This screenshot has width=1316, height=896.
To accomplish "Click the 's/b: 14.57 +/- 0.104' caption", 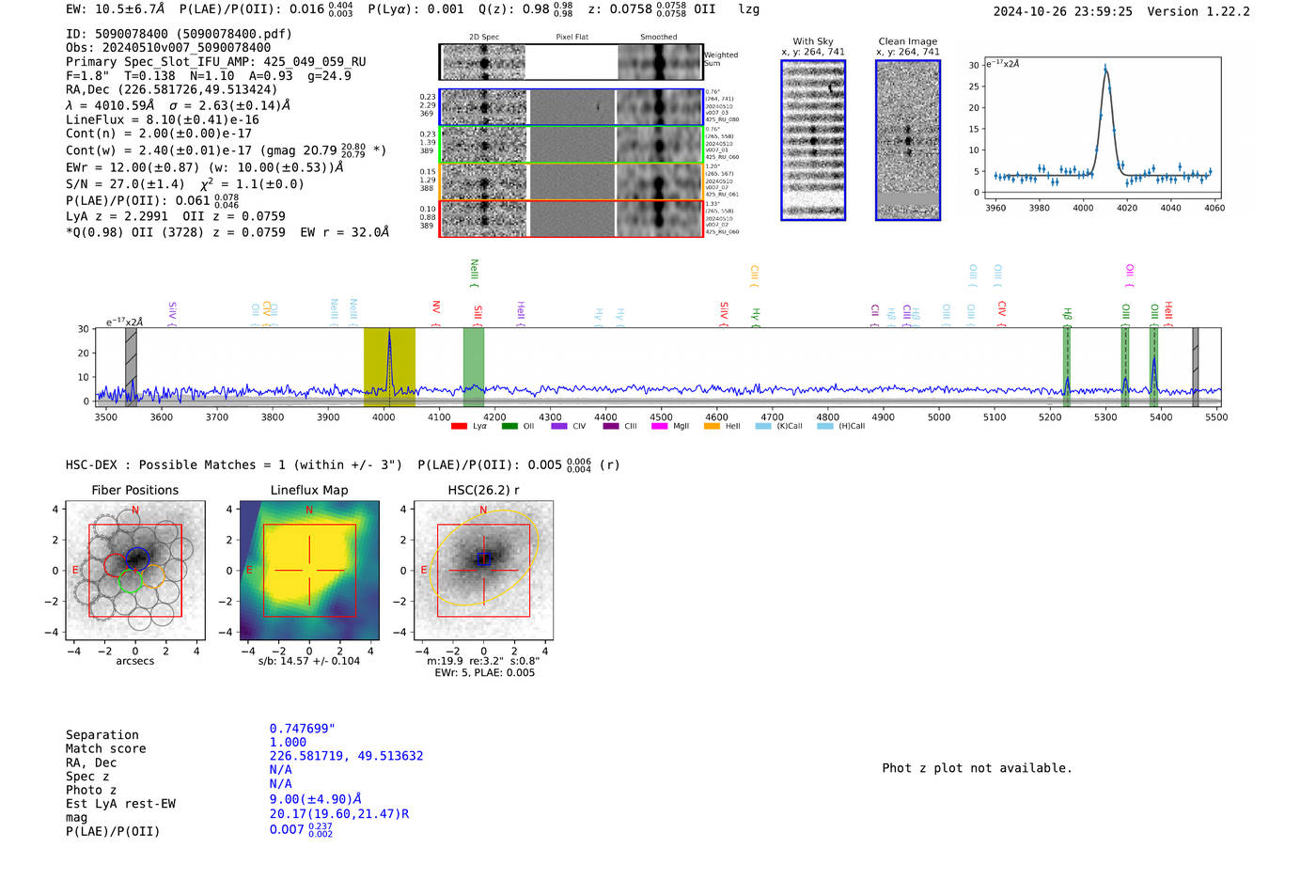I will tap(309, 661).
